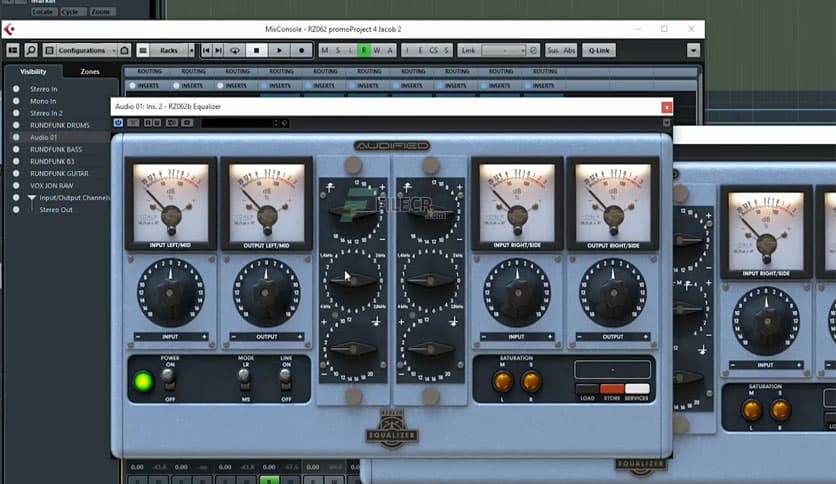836x484 pixels.
Task: Click the red STORE preset button
Action: (612, 389)
